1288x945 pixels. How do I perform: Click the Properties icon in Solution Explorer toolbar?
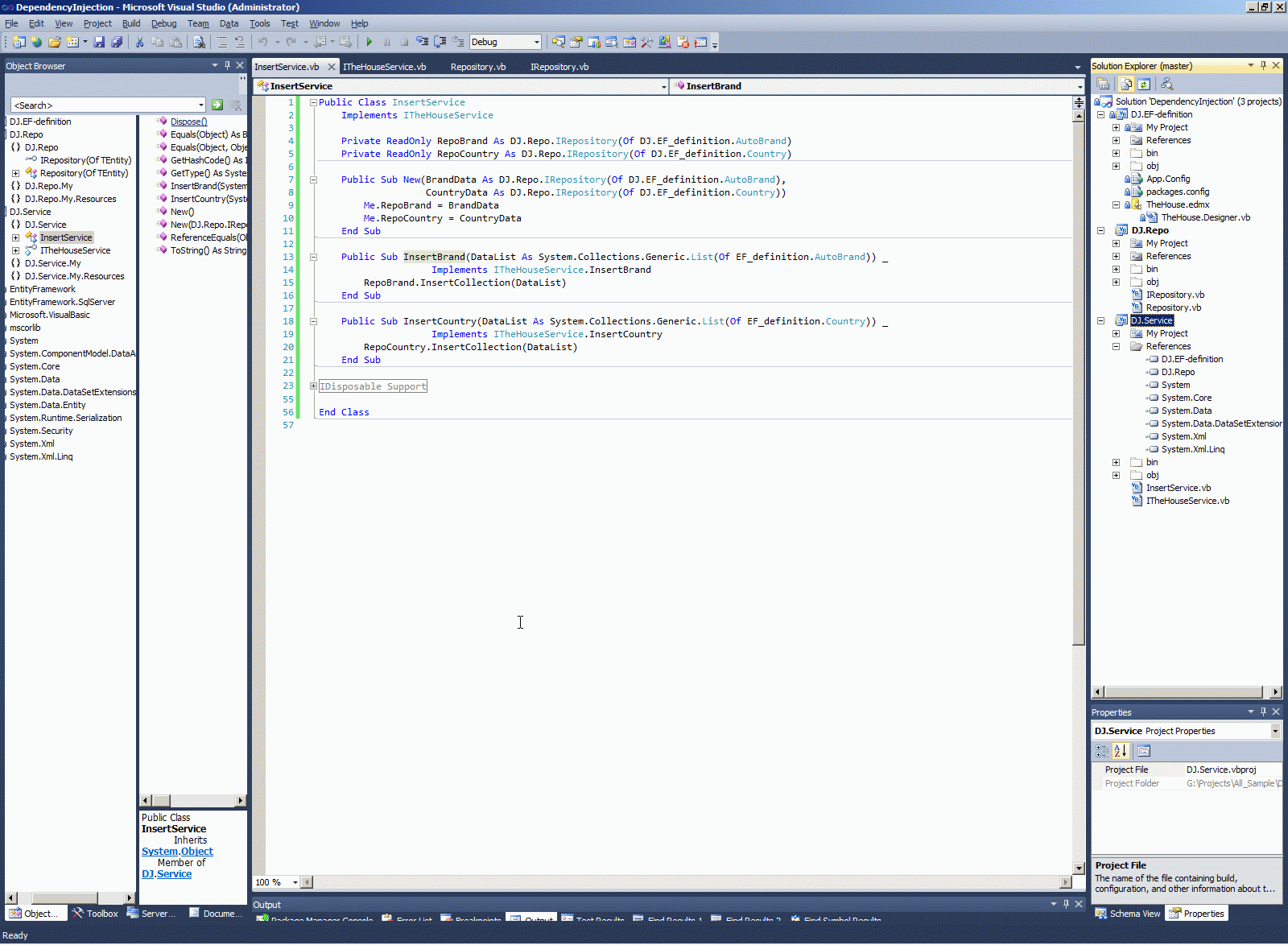tap(1104, 84)
